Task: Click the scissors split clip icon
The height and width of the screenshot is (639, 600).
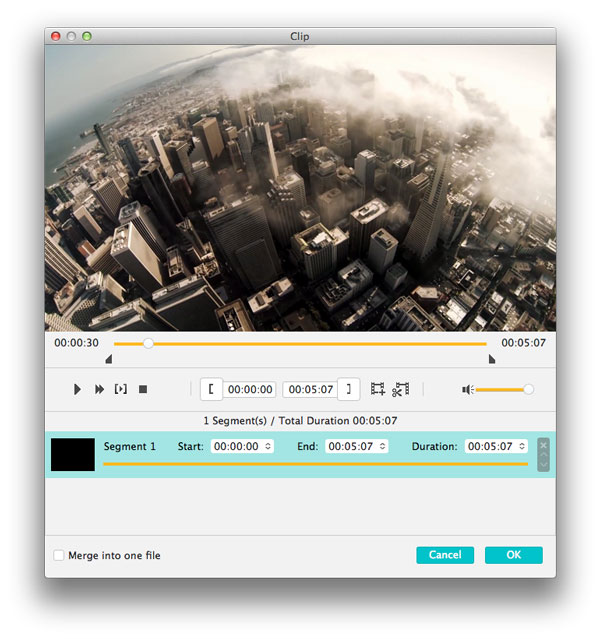Action: (x=401, y=389)
